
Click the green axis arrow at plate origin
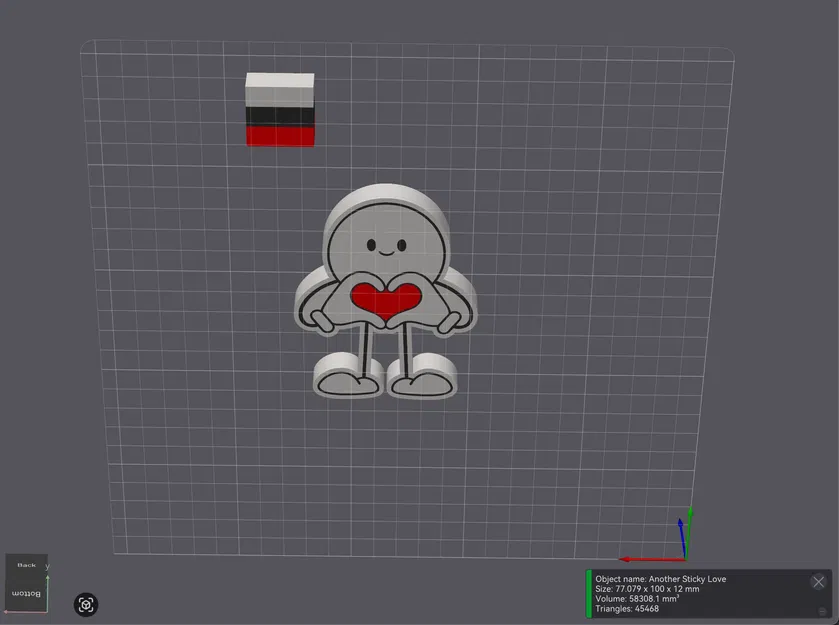(689, 530)
